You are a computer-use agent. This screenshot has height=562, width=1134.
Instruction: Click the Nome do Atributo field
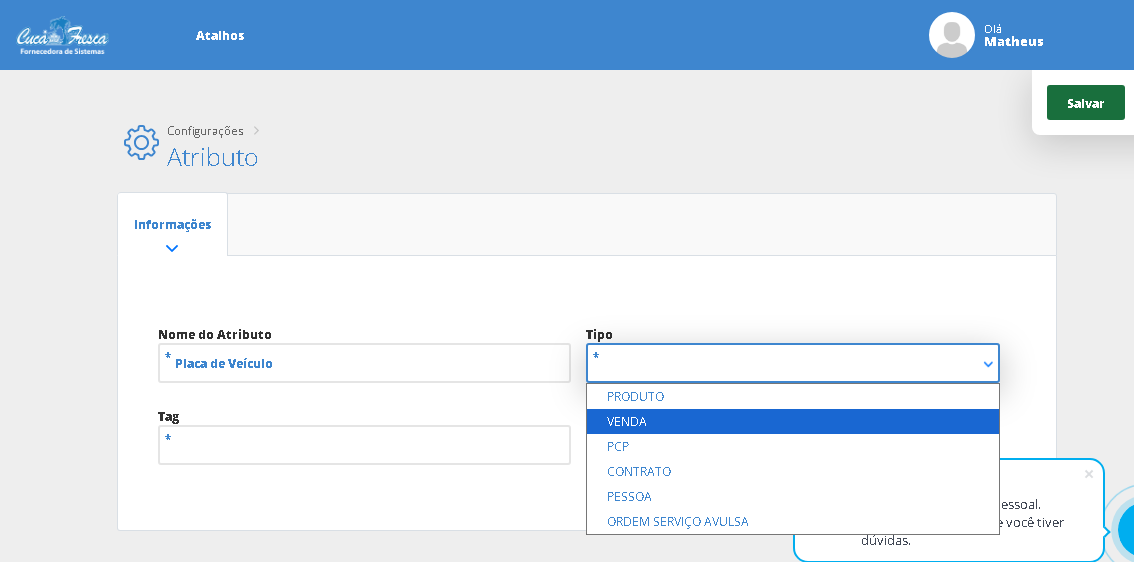[x=364, y=363]
